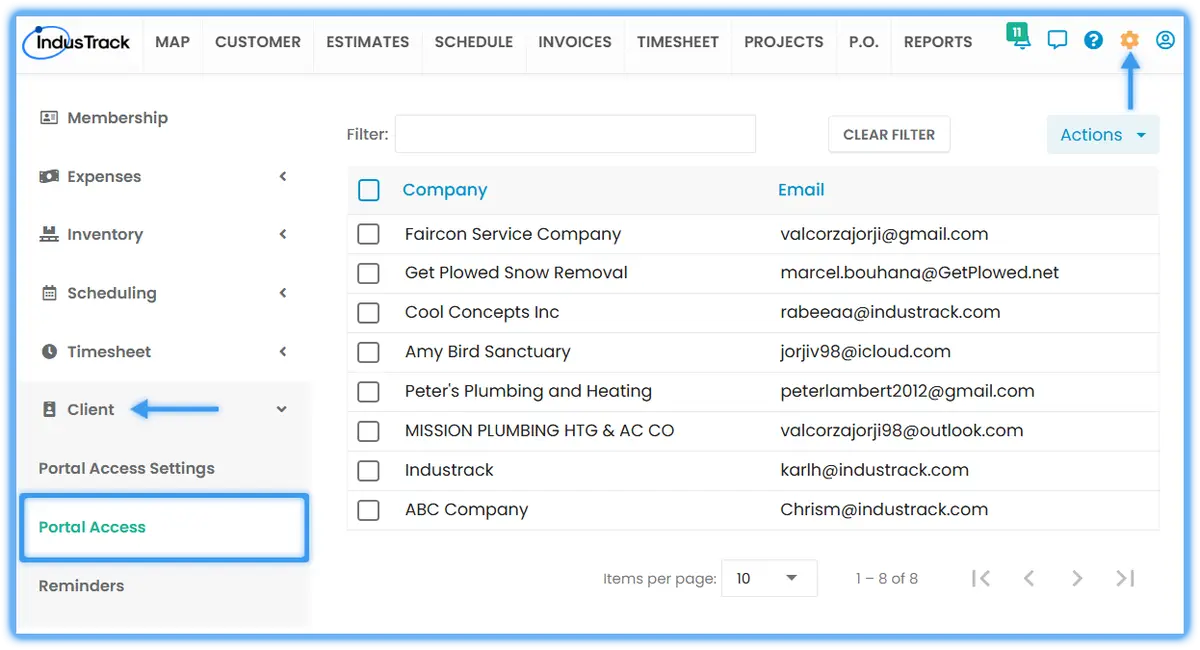Go to first page of results
Image resolution: width=1200 pixels, height=650 pixels.
981,578
